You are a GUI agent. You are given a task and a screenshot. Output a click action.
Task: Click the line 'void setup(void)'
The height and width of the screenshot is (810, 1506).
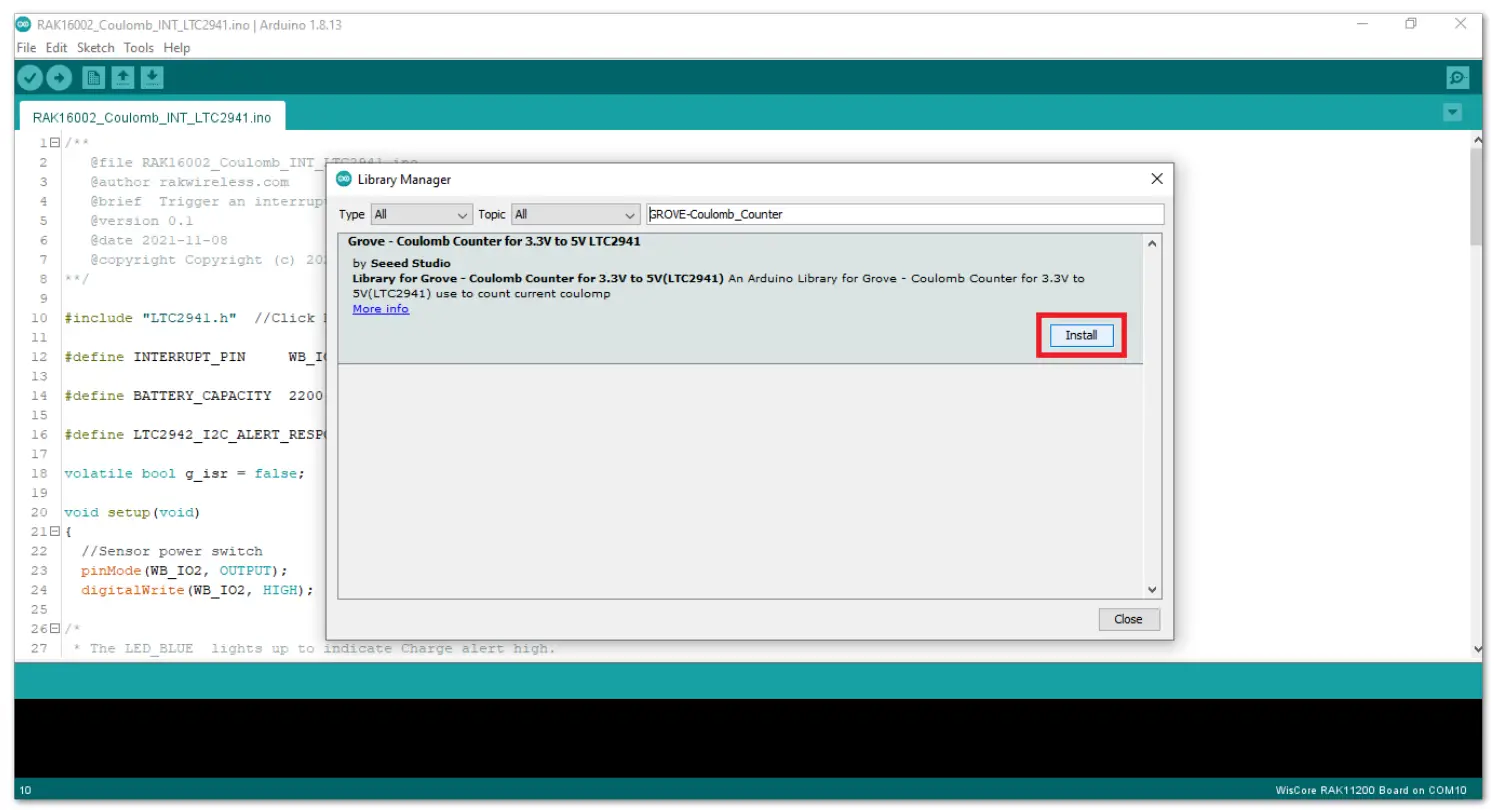[x=133, y=513]
